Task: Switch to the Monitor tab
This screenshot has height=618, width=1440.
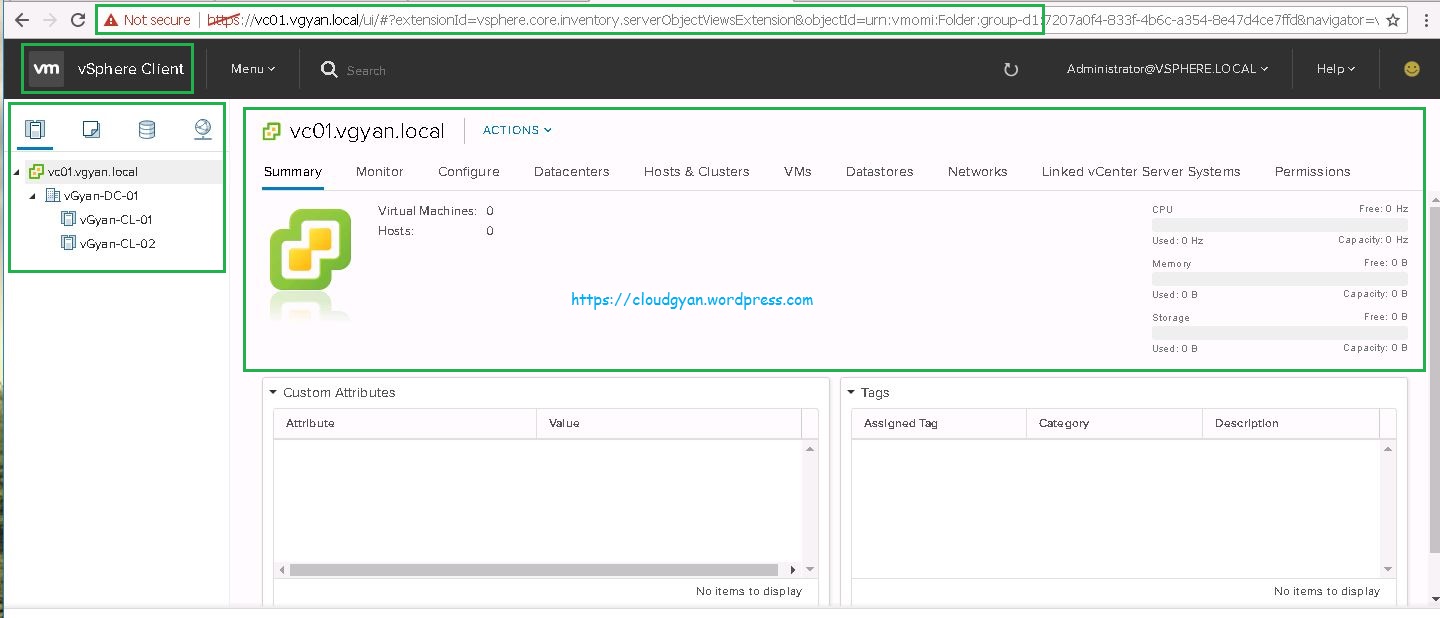Action: 379,171
